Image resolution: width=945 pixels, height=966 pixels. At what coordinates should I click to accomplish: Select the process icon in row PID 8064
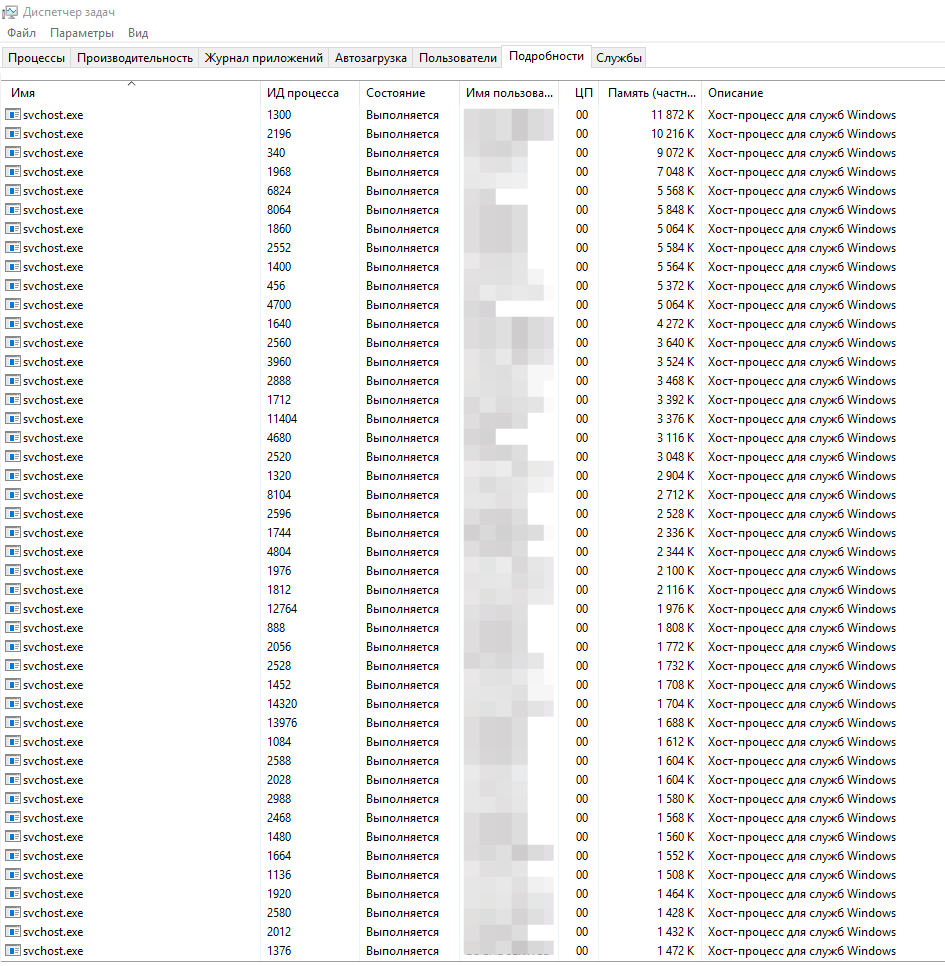click(x=13, y=210)
